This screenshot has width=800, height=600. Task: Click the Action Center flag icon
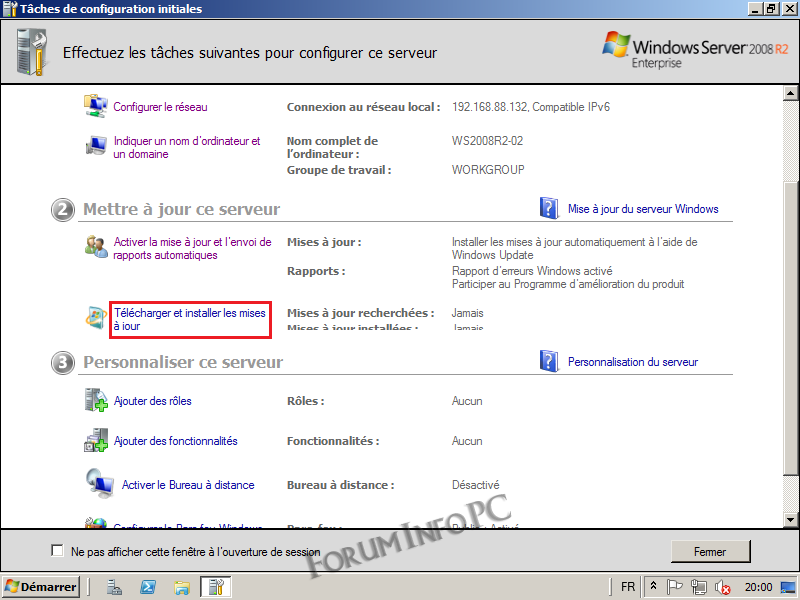click(x=674, y=587)
